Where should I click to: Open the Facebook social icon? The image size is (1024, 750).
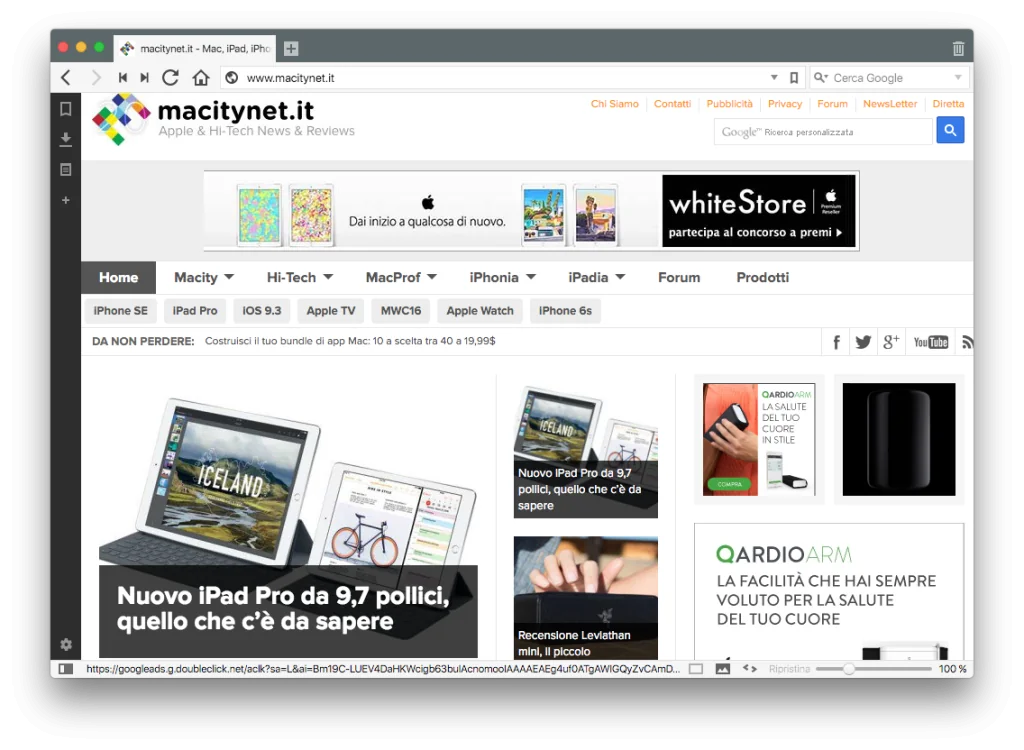pos(836,342)
